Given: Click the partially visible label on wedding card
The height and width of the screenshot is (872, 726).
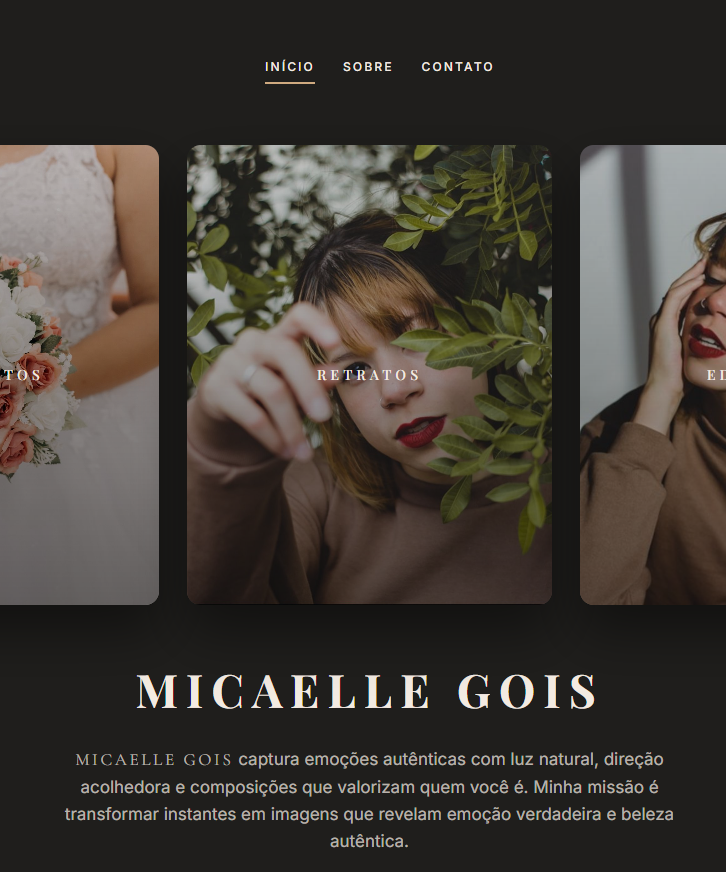Looking at the screenshot, I should [21, 375].
